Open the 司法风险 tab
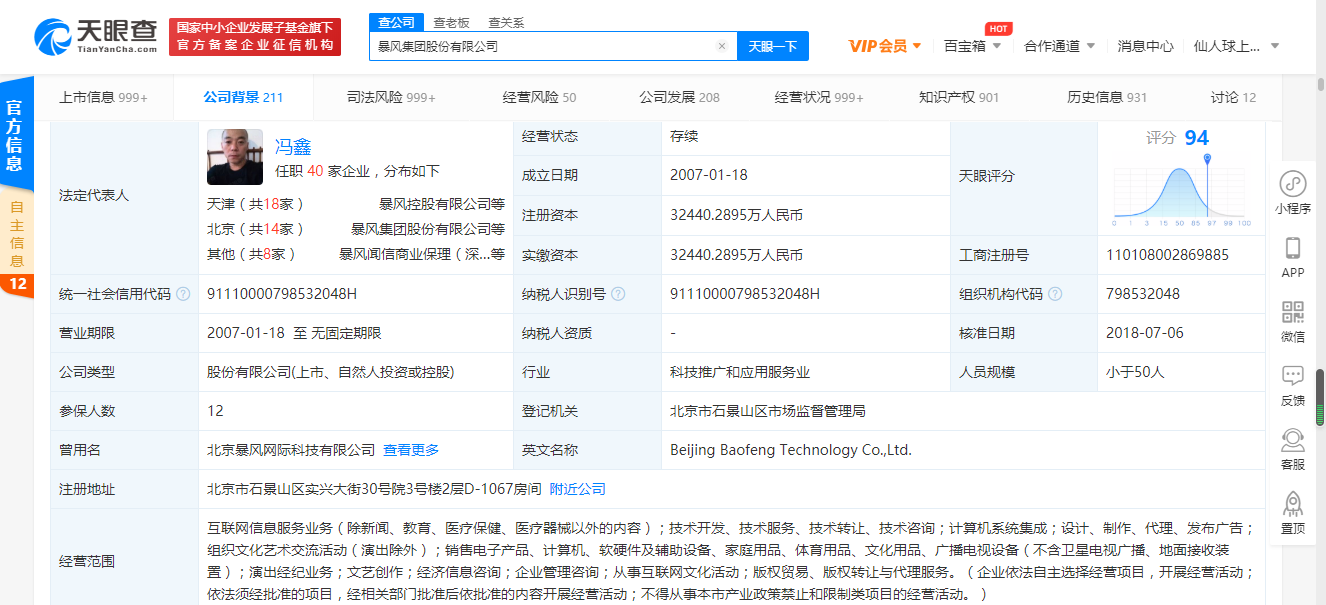The image size is (1326, 605). (x=391, y=97)
